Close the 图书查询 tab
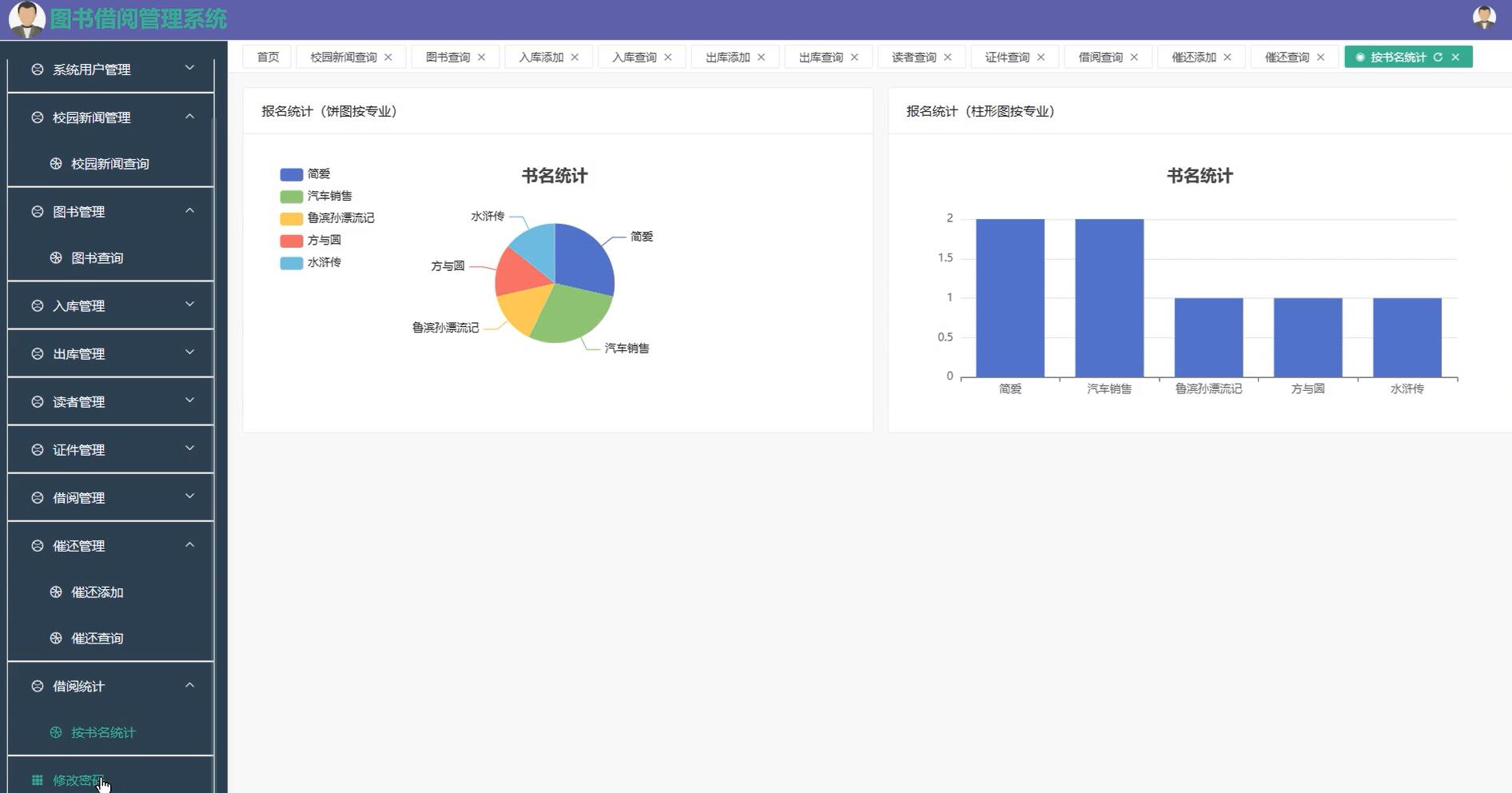This screenshot has height=793, width=1512. pyautogui.click(x=482, y=57)
